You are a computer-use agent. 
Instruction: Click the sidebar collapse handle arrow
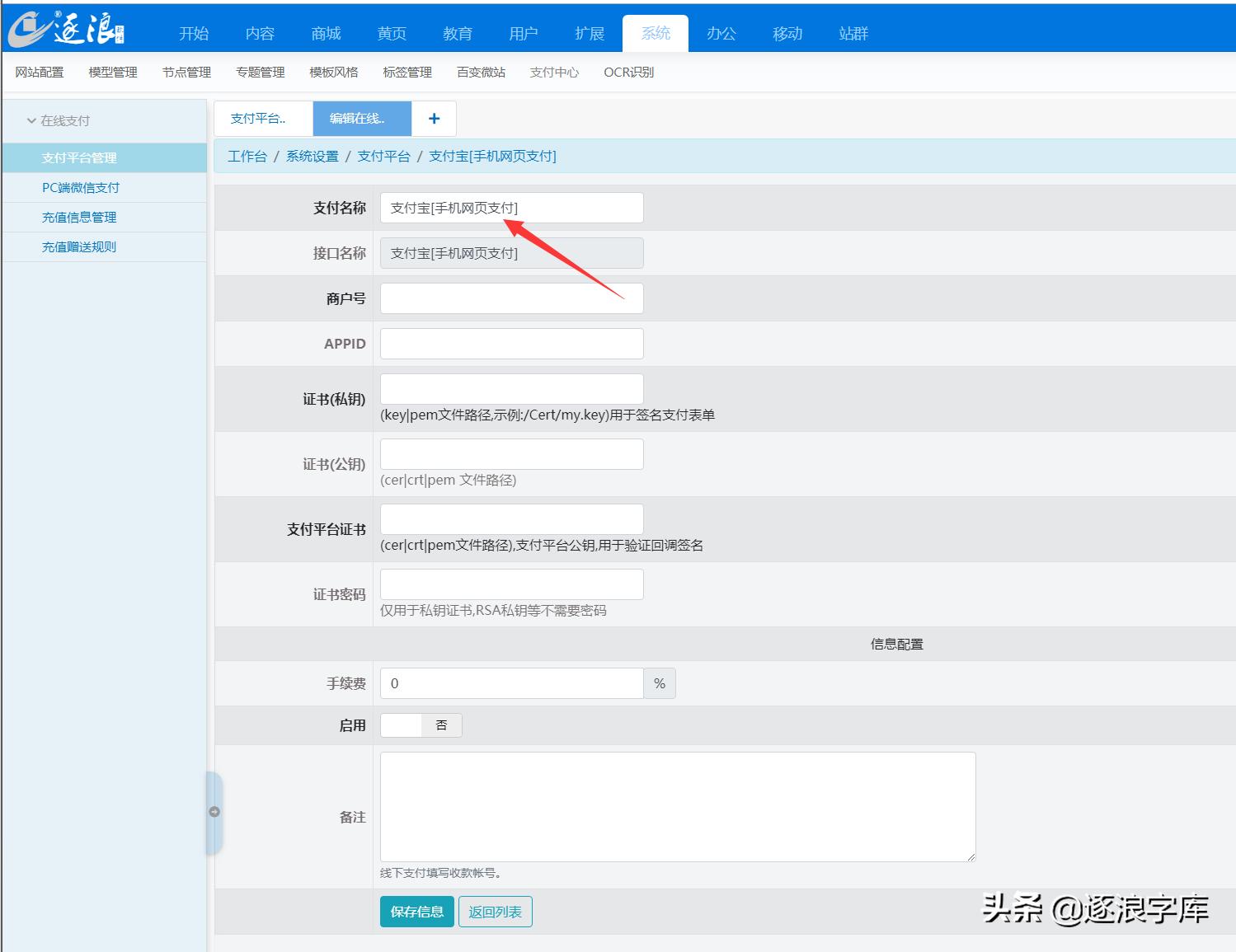[x=214, y=811]
